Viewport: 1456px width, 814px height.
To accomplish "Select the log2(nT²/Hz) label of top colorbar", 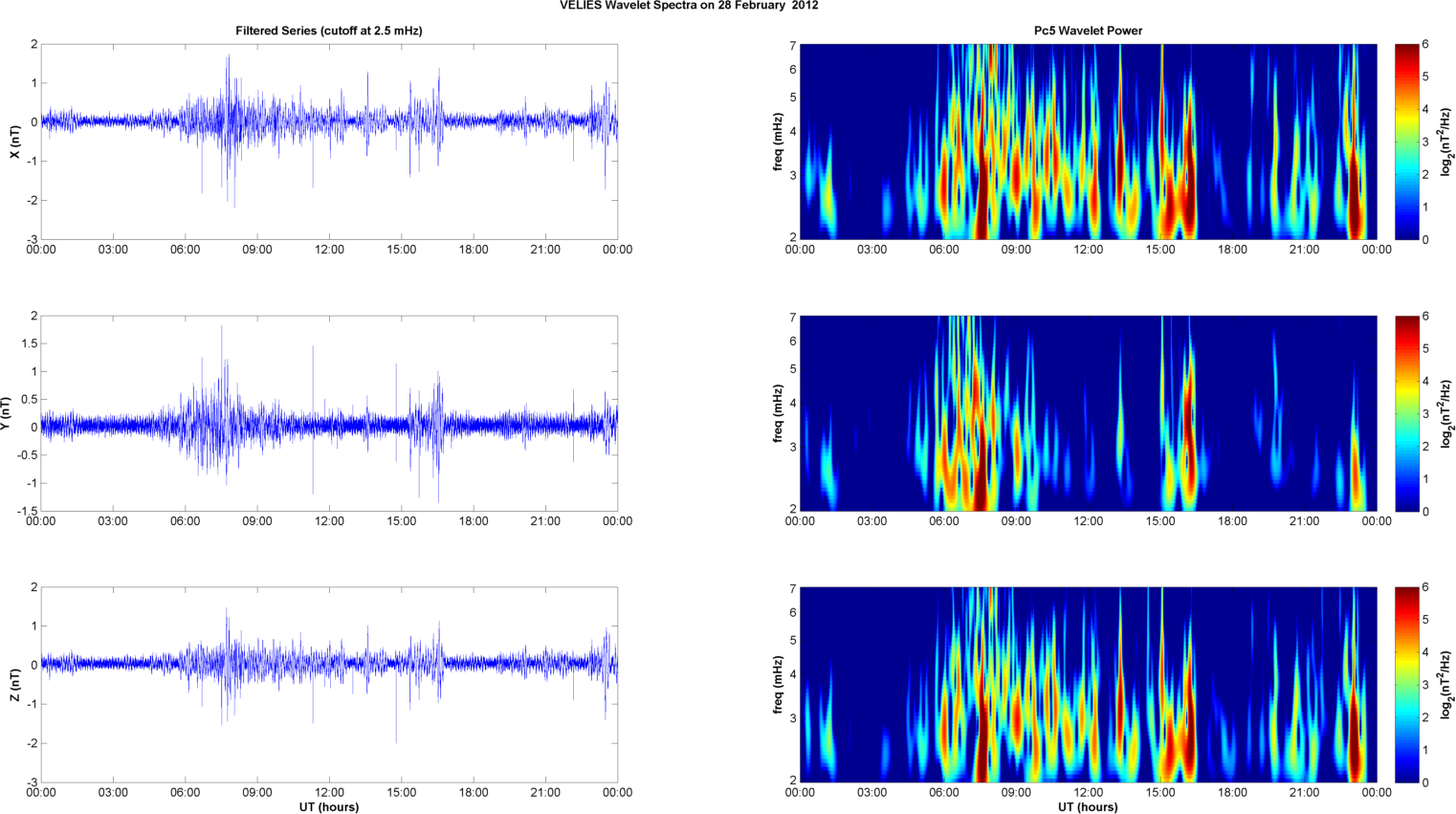I will tap(1446, 142).
